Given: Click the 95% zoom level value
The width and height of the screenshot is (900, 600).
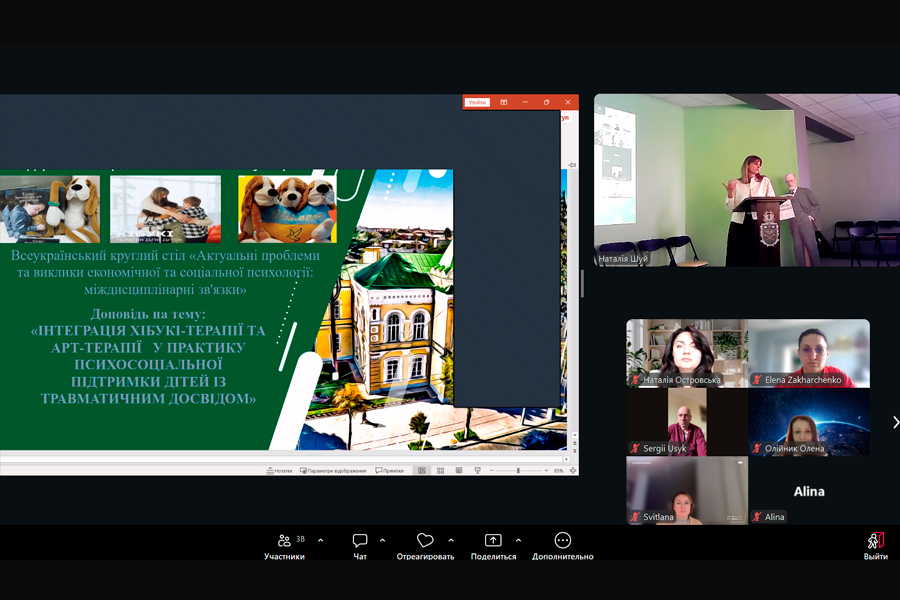Looking at the screenshot, I should 558,471.
